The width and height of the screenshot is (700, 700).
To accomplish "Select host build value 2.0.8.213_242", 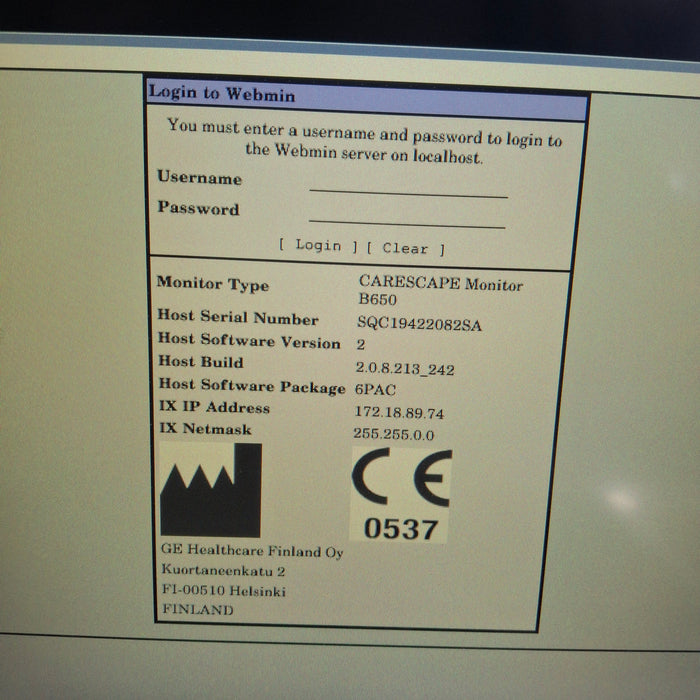I will 405,369.
